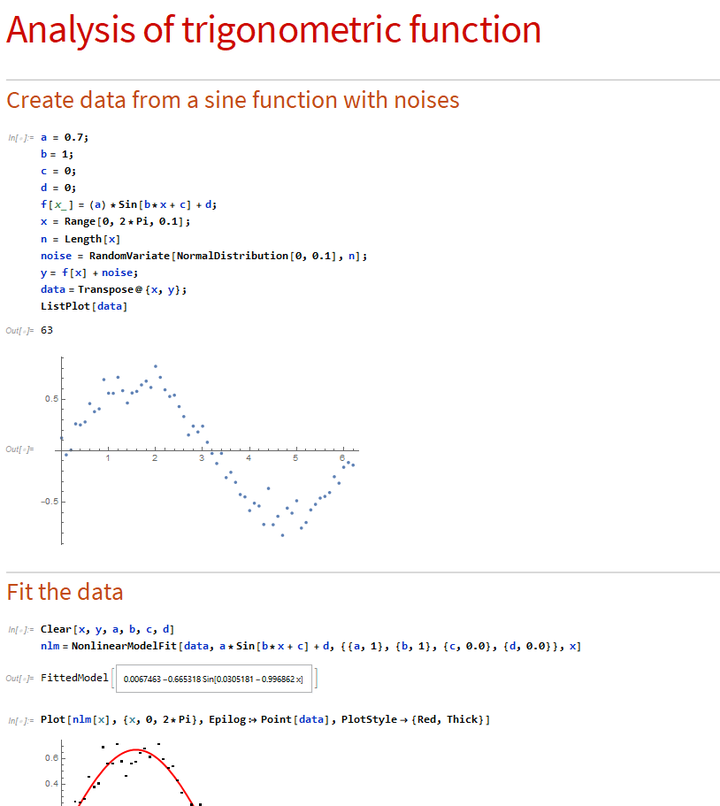Click the 'Clear[x, y, a, b, c, d]' line

tap(107, 629)
